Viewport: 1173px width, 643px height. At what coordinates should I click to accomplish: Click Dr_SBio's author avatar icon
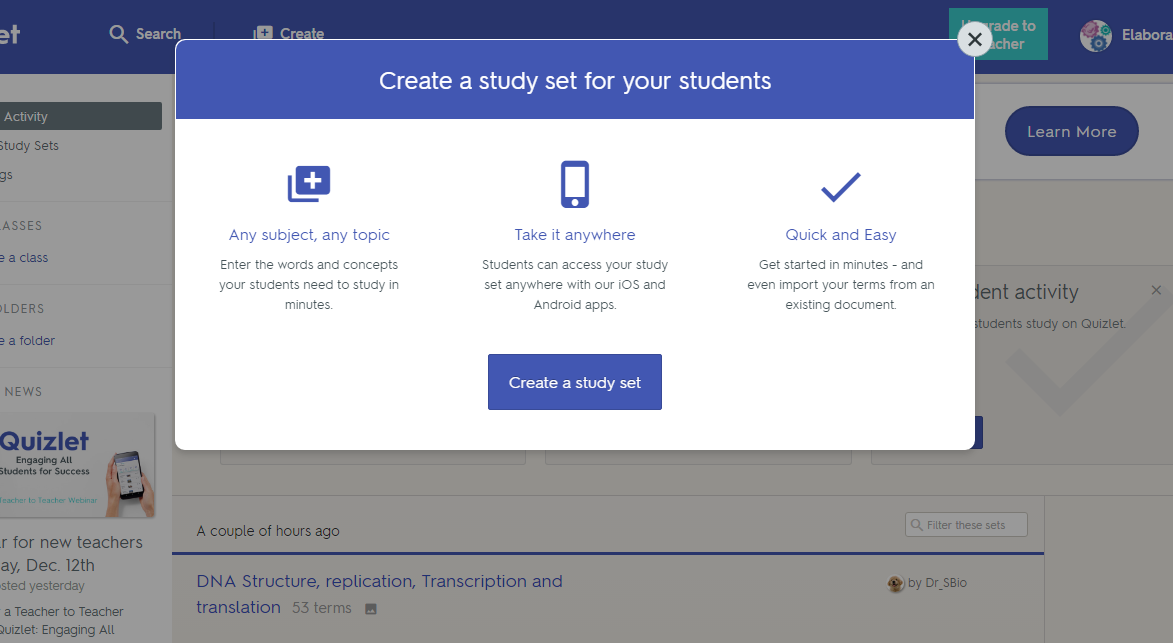[x=896, y=584]
